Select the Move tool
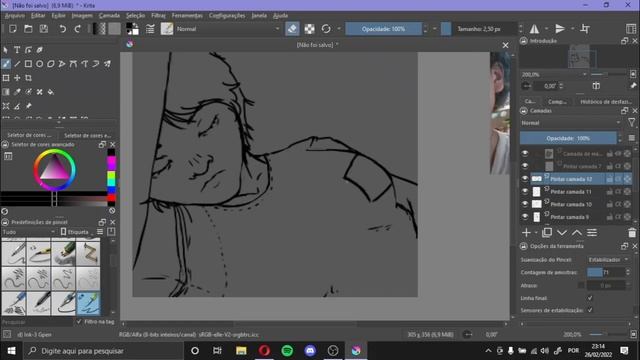The height and width of the screenshot is (360, 640). coord(17,78)
